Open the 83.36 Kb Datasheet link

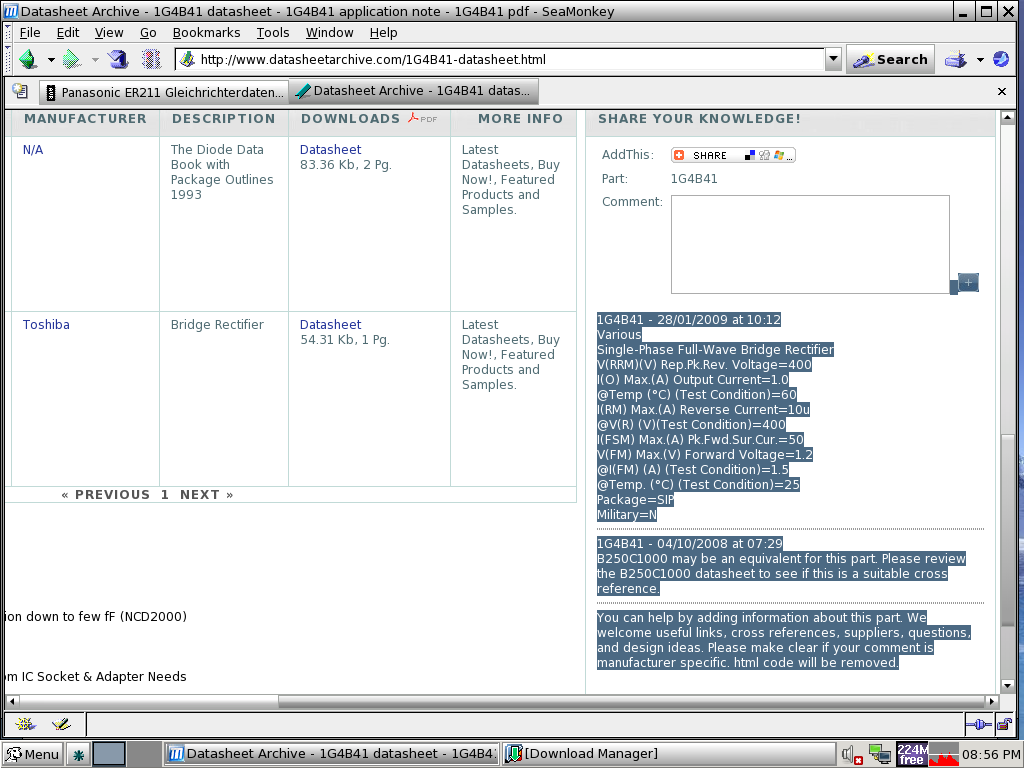330,150
